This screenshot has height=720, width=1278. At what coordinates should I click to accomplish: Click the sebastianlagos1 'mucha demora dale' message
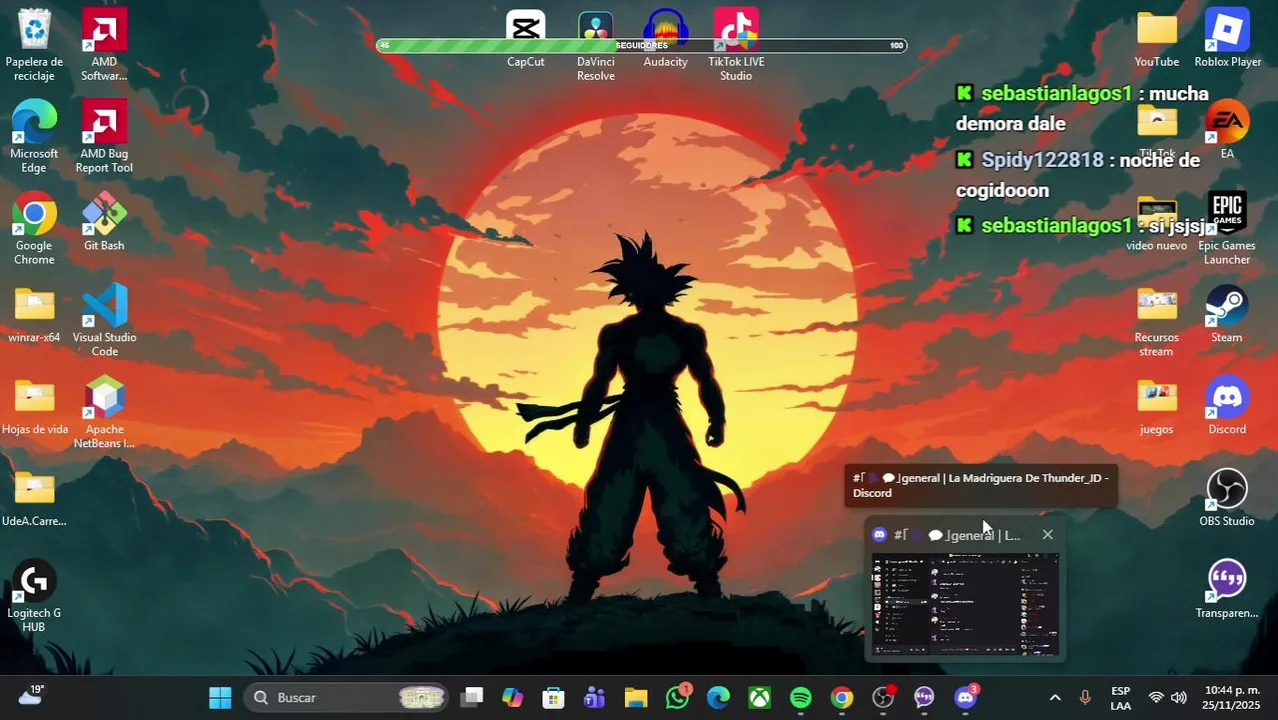[1082, 108]
